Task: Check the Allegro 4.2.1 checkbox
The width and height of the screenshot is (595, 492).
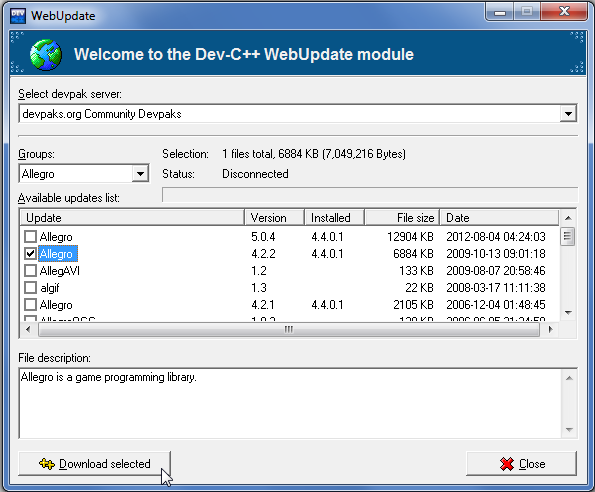Action: tap(30, 305)
